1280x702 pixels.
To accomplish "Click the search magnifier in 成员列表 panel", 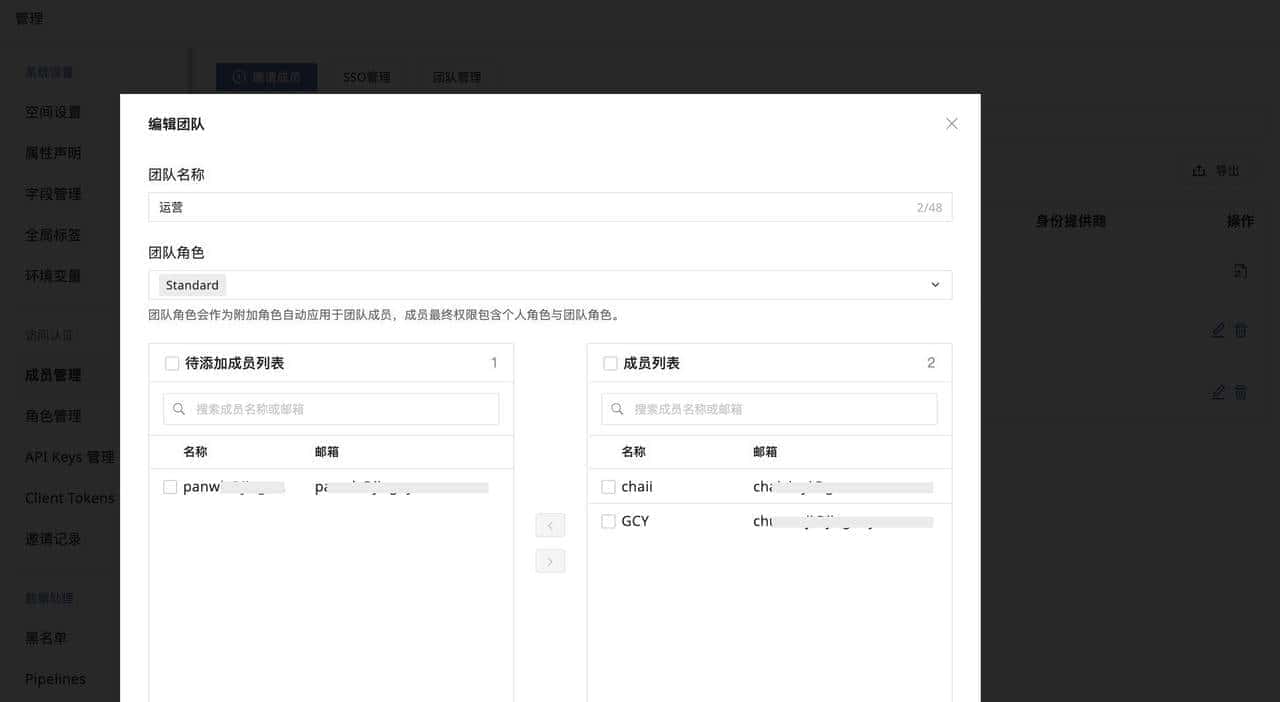I will 618,409.
